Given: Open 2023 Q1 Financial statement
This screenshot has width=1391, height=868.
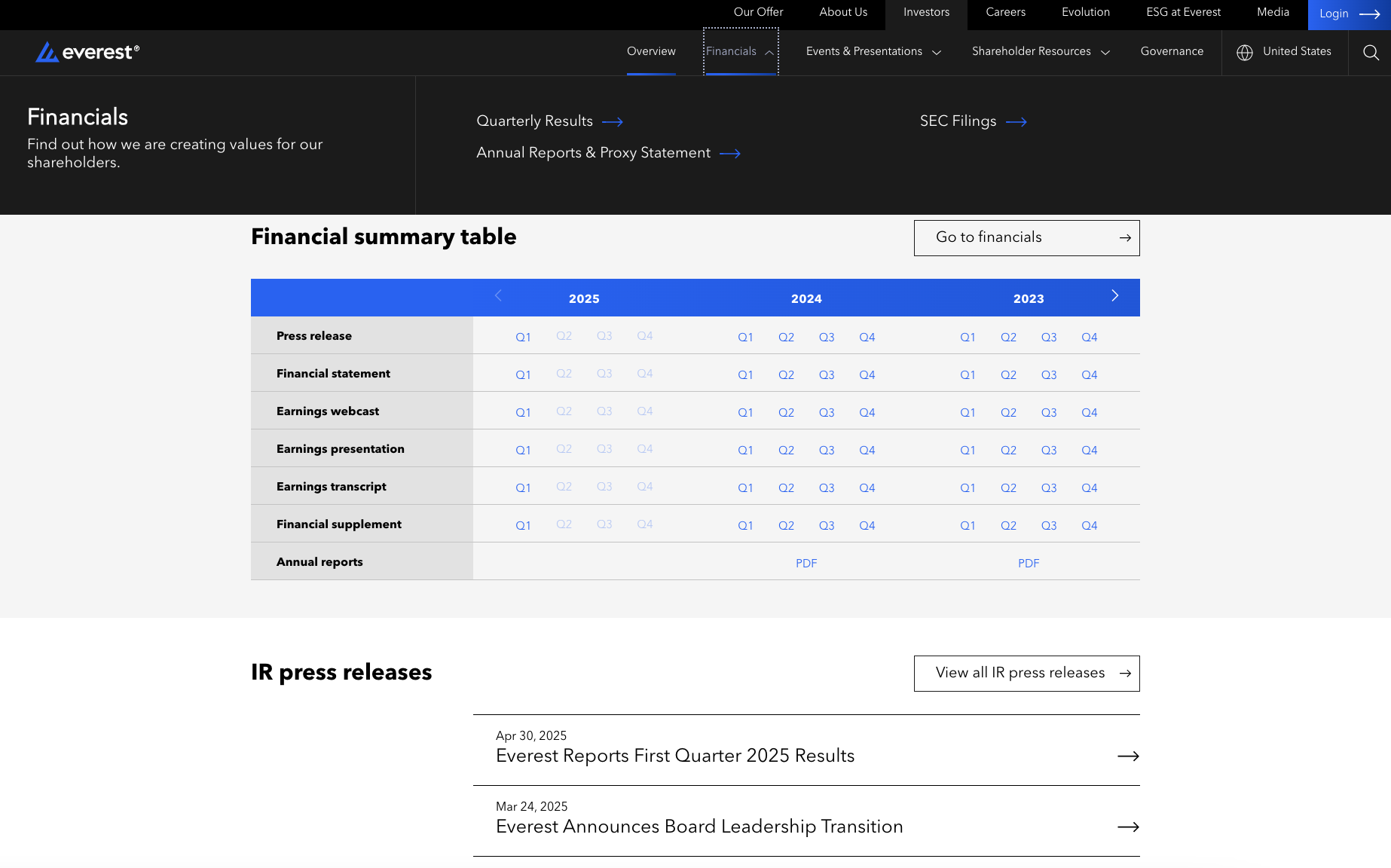Looking at the screenshot, I should pos(968,375).
